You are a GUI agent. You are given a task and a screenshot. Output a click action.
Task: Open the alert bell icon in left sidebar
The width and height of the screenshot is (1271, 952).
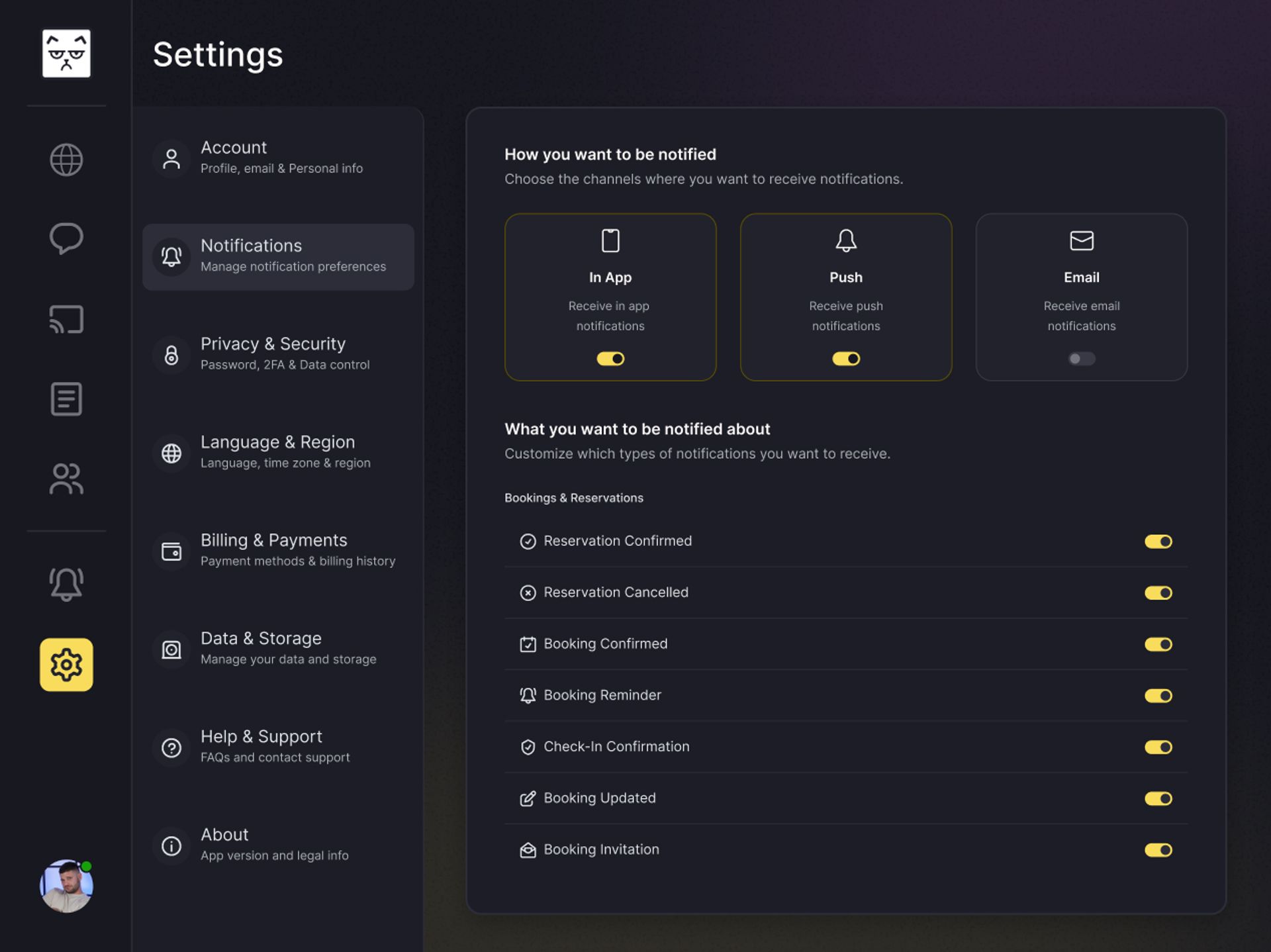coord(66,585)
